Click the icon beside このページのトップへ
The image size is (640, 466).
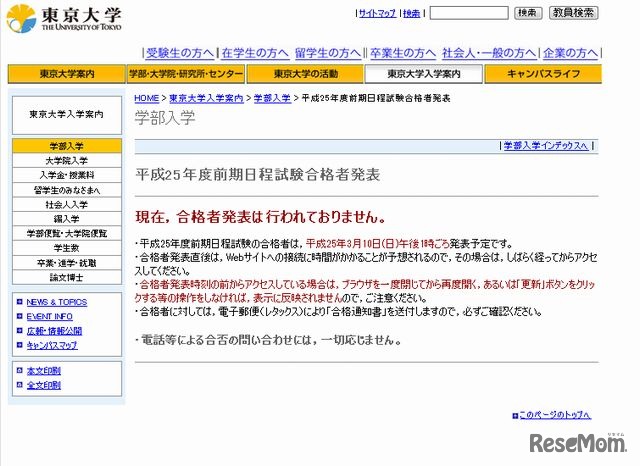515,415
